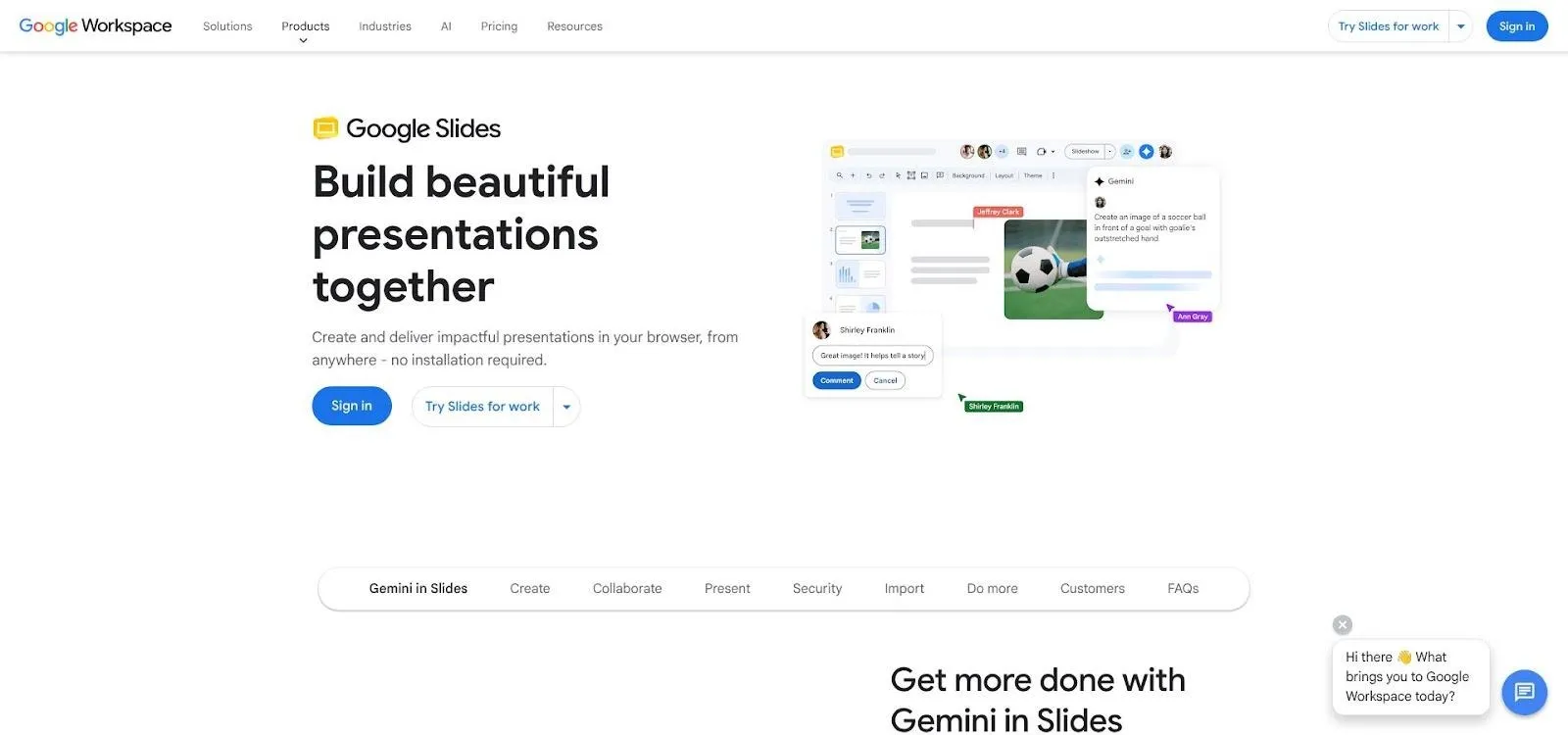Image resolution: width=1568 pixels, height=735 pixels.
Task: Click the soccer ball image in illustration
Action: coord(1047,269)
